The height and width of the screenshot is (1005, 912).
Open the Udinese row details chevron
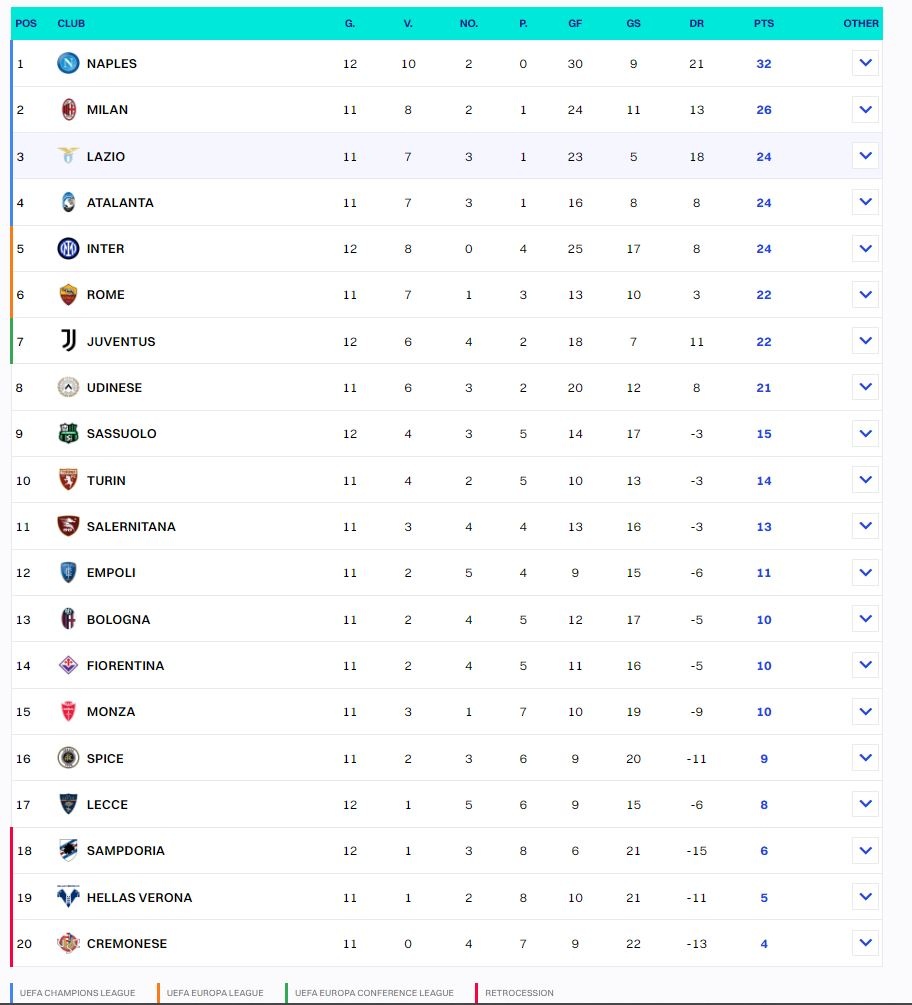[865, 387]
